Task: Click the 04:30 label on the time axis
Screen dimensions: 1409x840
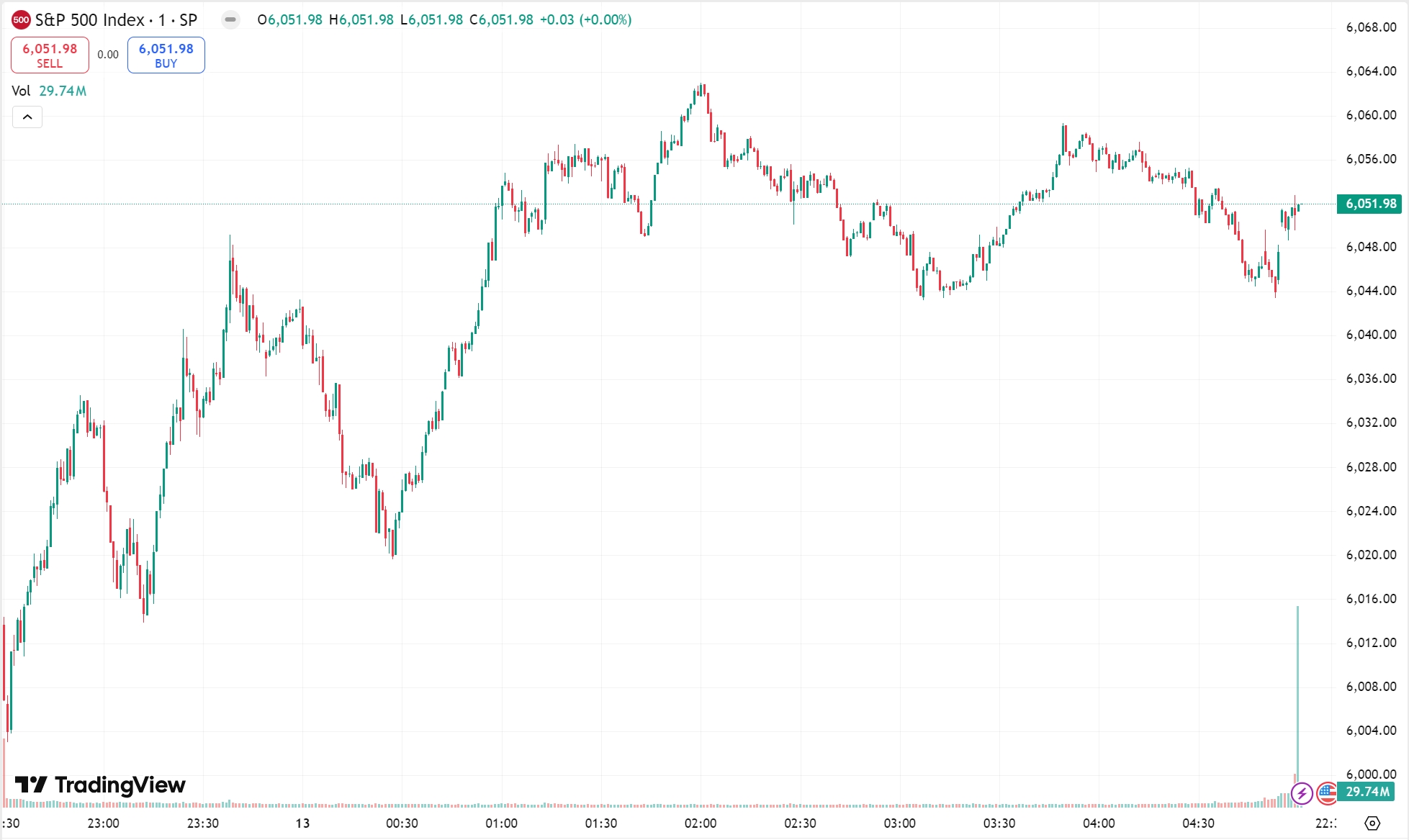Action: [x=1199, y=823]
